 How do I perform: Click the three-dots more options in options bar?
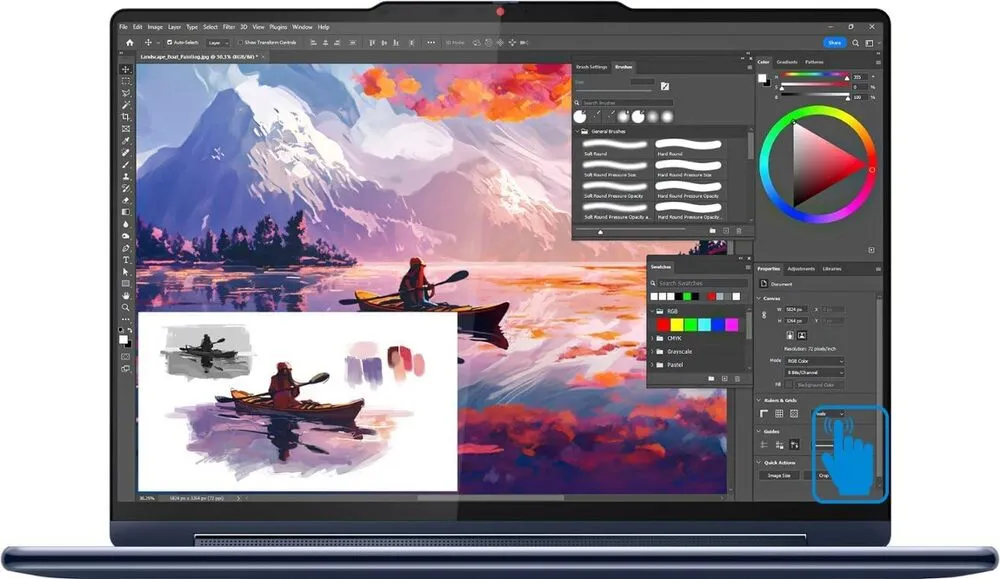pyautogui.click(x=431, y=43)
